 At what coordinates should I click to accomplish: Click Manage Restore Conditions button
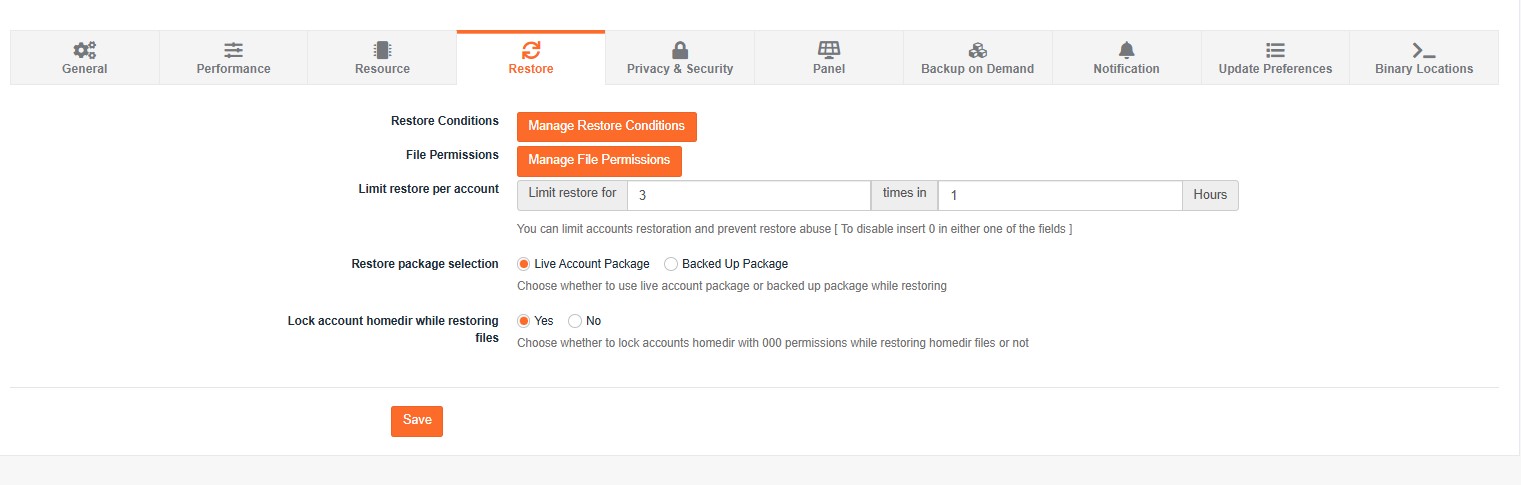(606, 127)
